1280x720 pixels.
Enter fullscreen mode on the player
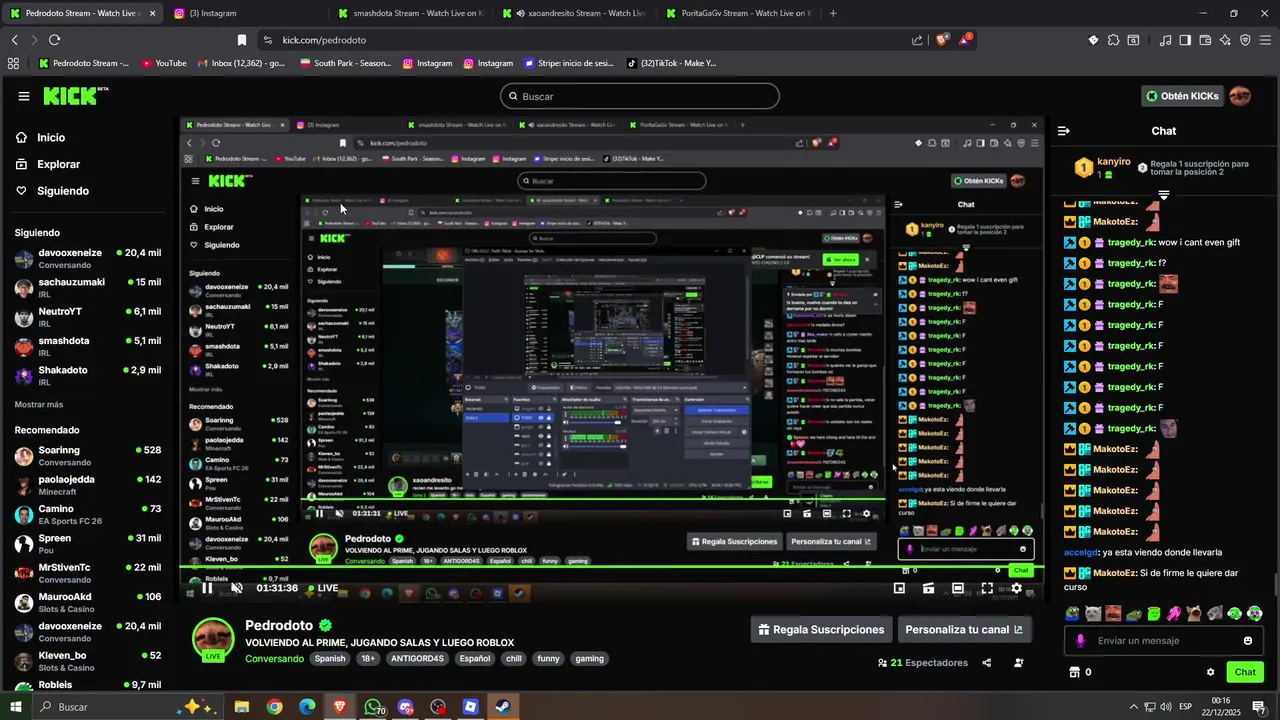point(987,588)
